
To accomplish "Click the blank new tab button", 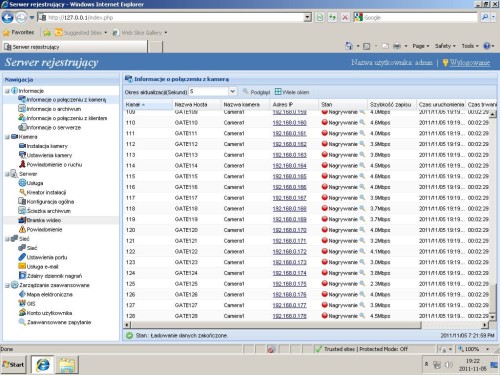I will click(155, 47).
